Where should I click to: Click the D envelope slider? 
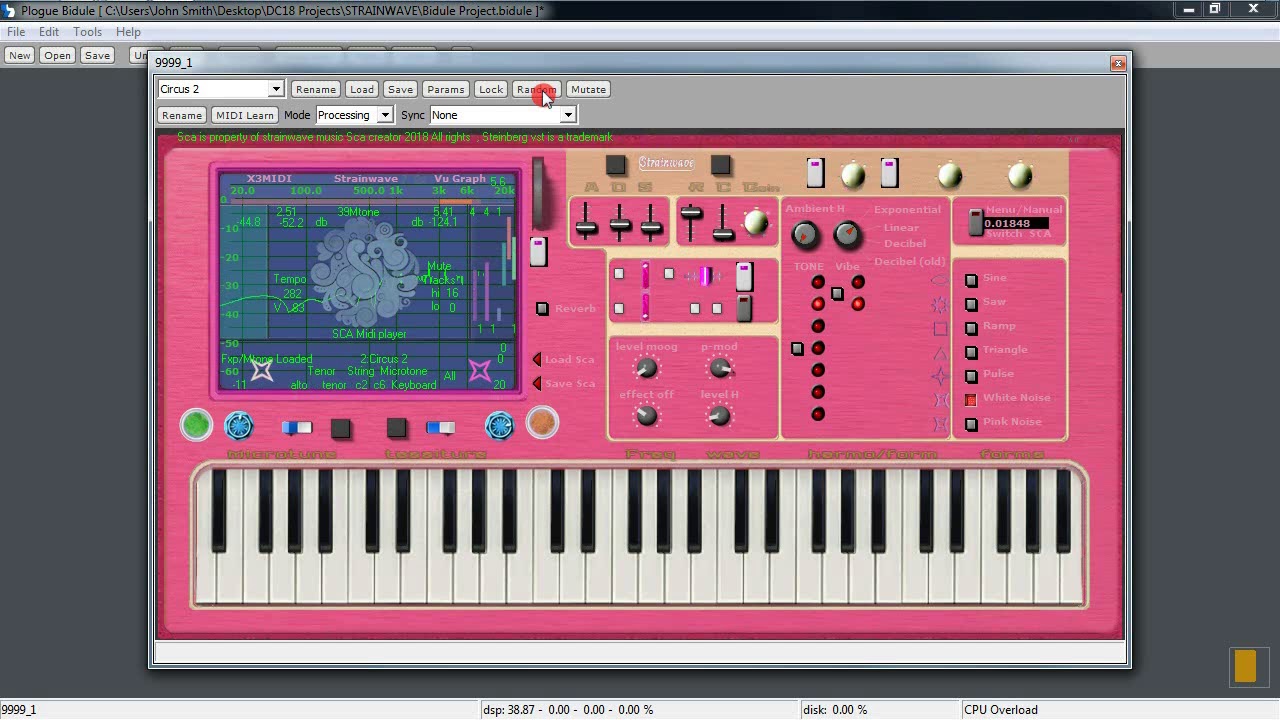pyautogui.click(x=620, y=222)
